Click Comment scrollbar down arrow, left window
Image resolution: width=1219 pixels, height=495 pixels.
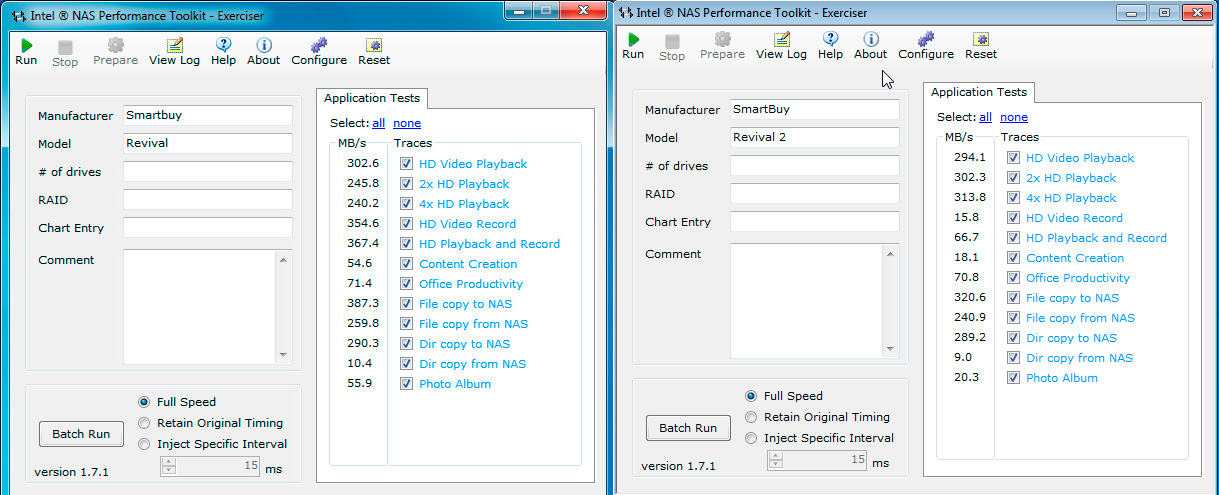pyautogui.click(x=284, y=354)
